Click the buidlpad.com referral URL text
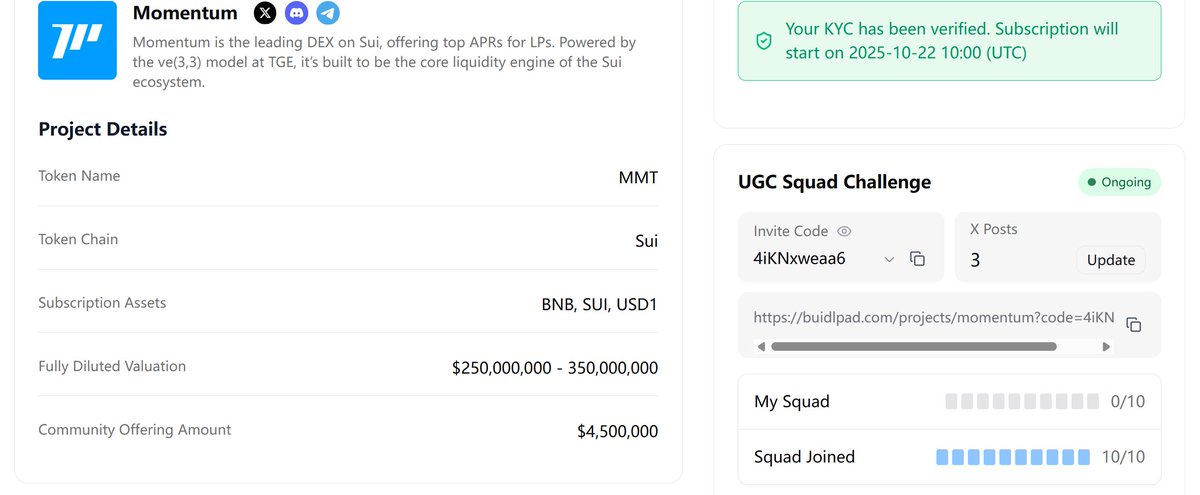 pos(933,317)
